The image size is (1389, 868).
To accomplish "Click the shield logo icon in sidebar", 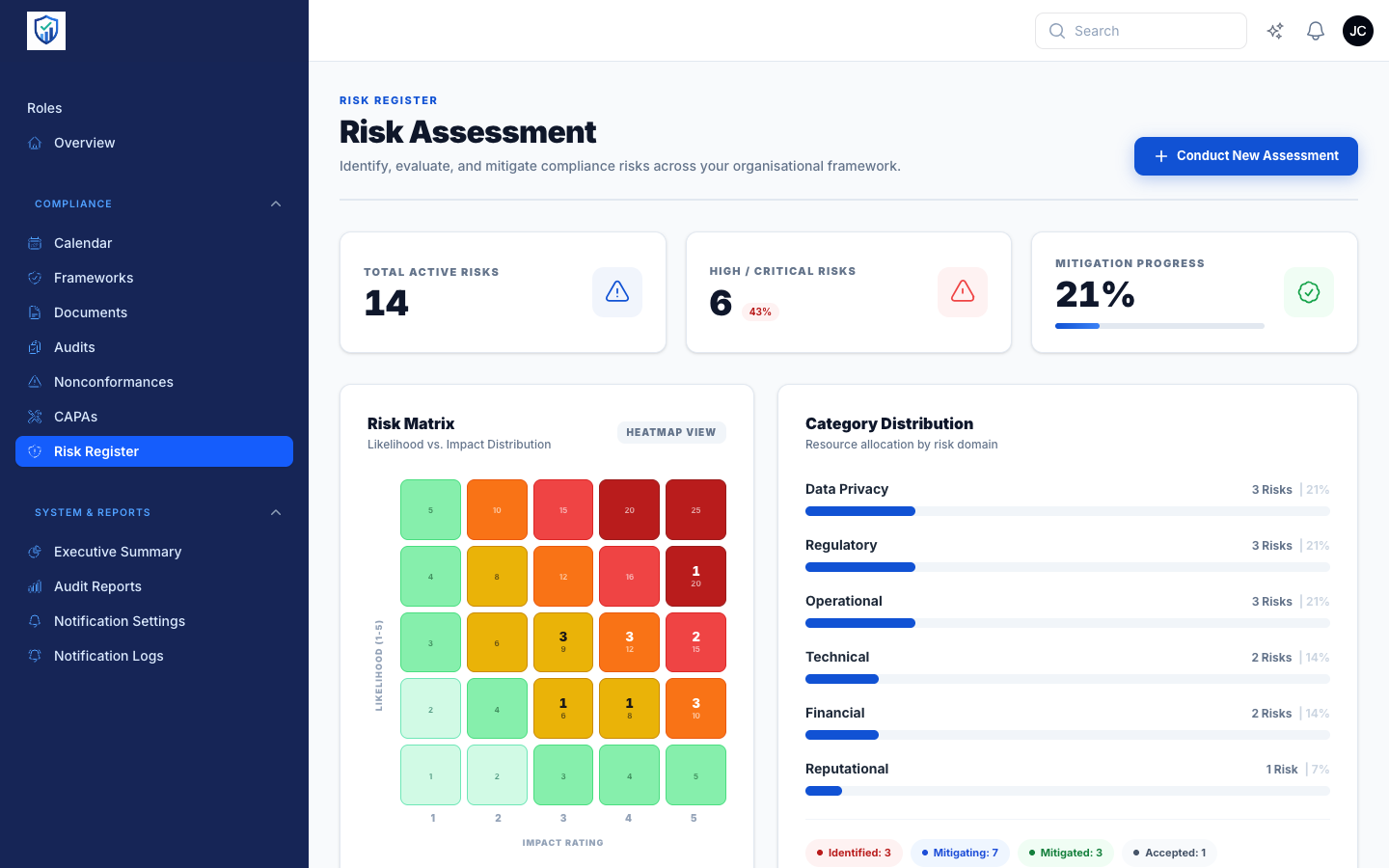I will [x=46, y=31].
